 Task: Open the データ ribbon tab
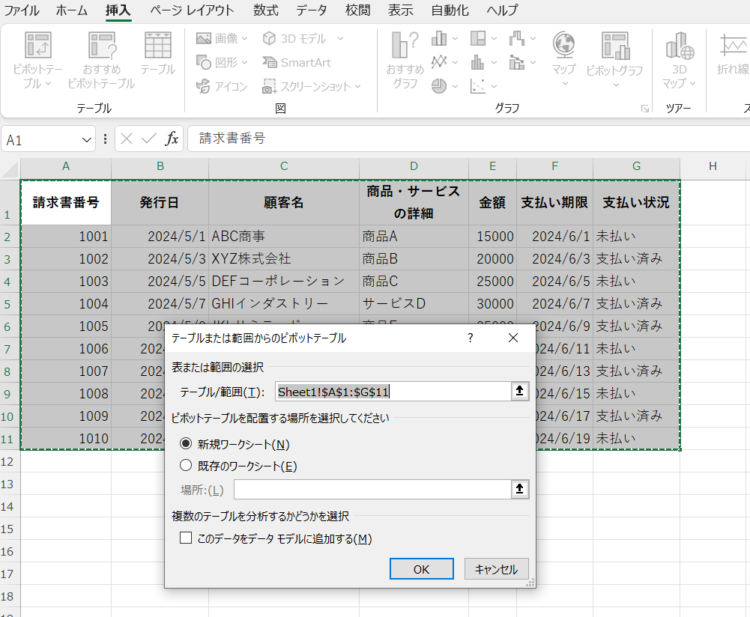click(311, 11)
